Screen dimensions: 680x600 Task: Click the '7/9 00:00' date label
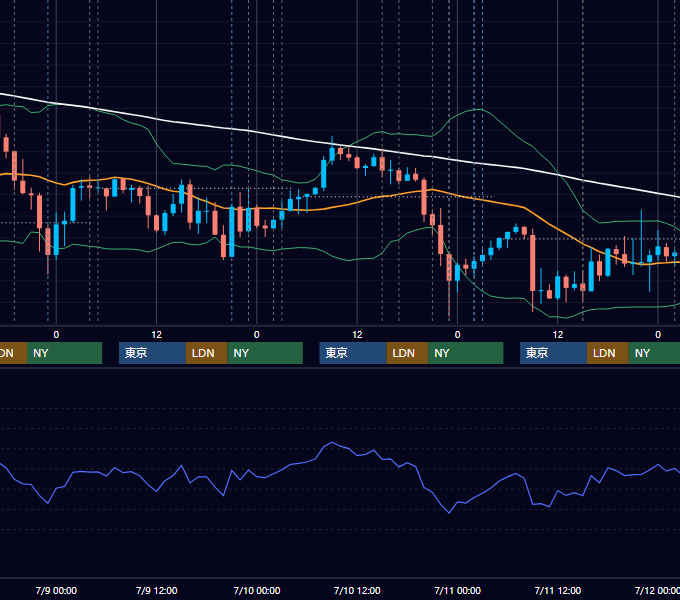56,590
